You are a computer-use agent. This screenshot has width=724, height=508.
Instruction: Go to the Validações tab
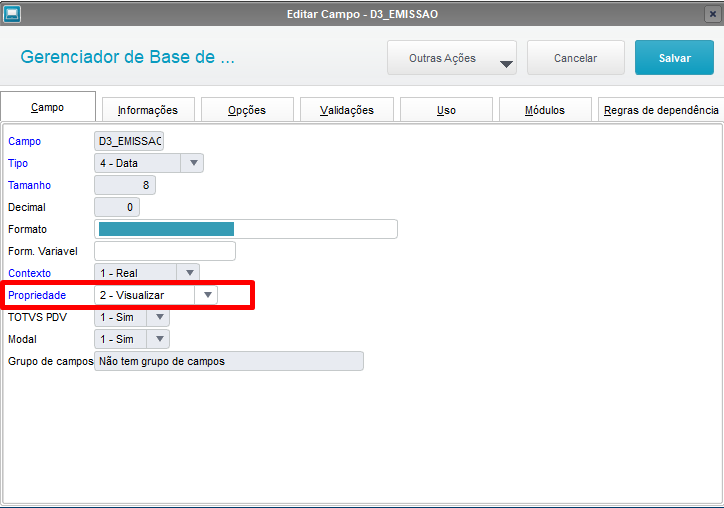click(347, 110)
